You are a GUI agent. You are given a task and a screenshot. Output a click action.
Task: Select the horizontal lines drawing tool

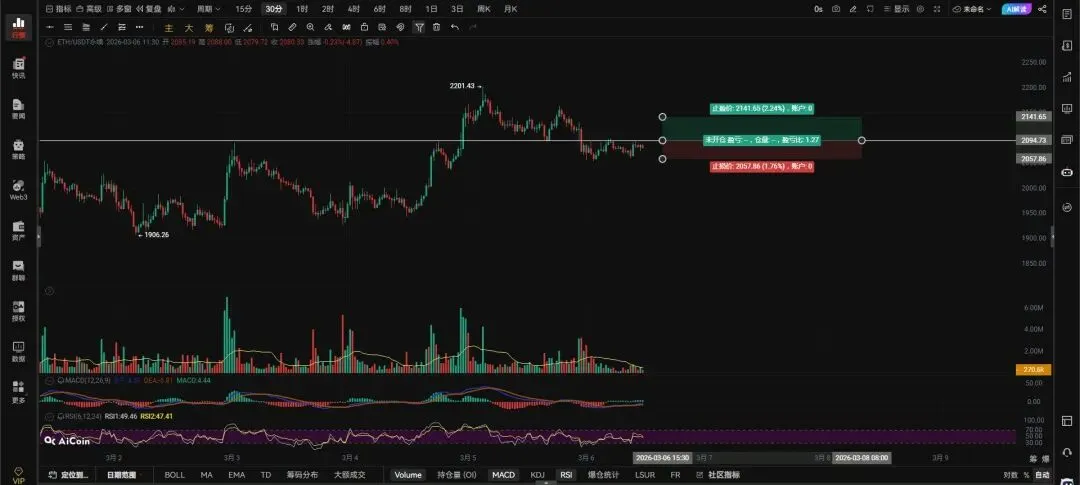pos(68,27)
